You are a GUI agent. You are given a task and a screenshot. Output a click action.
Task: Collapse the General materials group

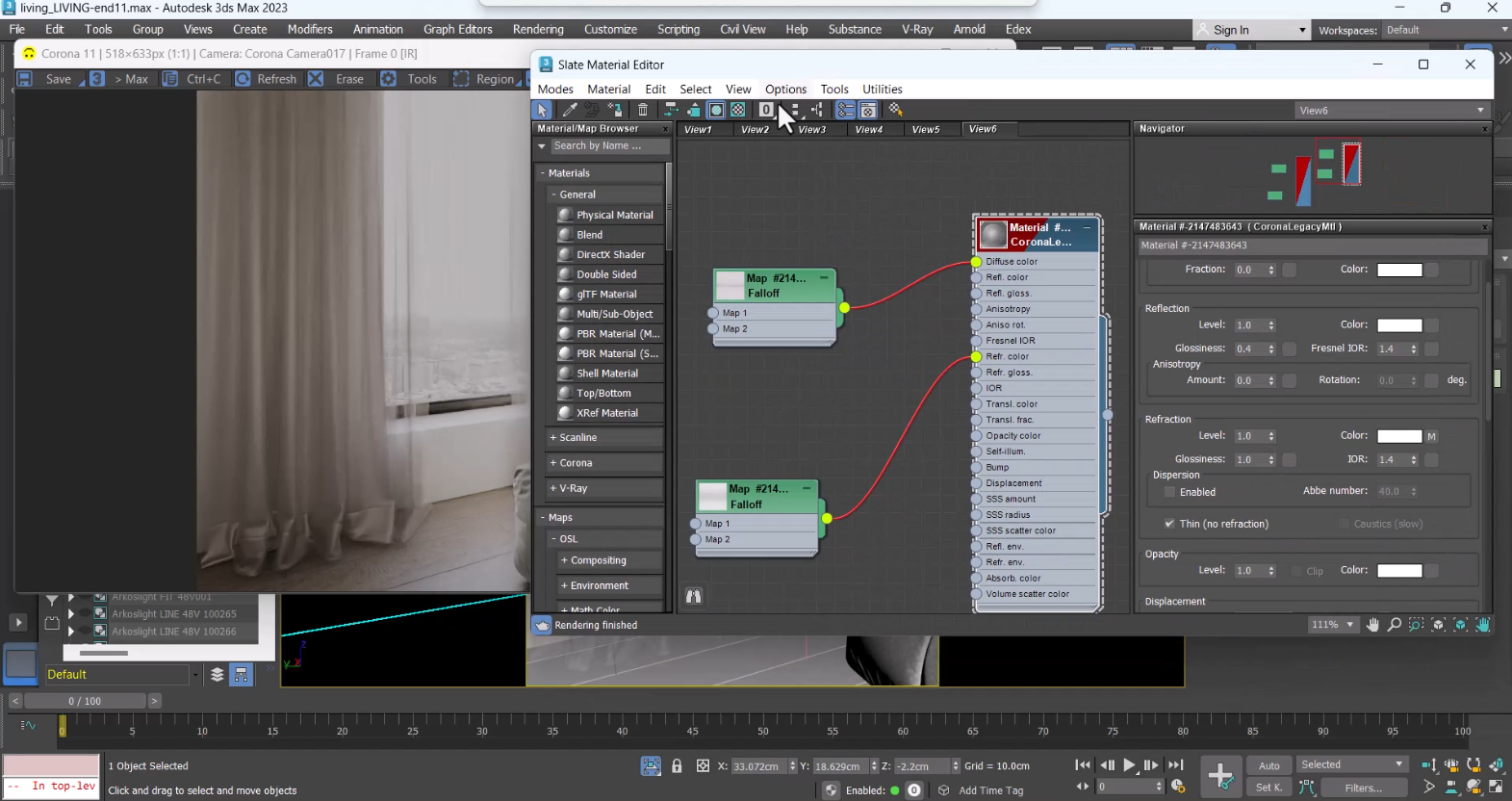coord(605,194)
